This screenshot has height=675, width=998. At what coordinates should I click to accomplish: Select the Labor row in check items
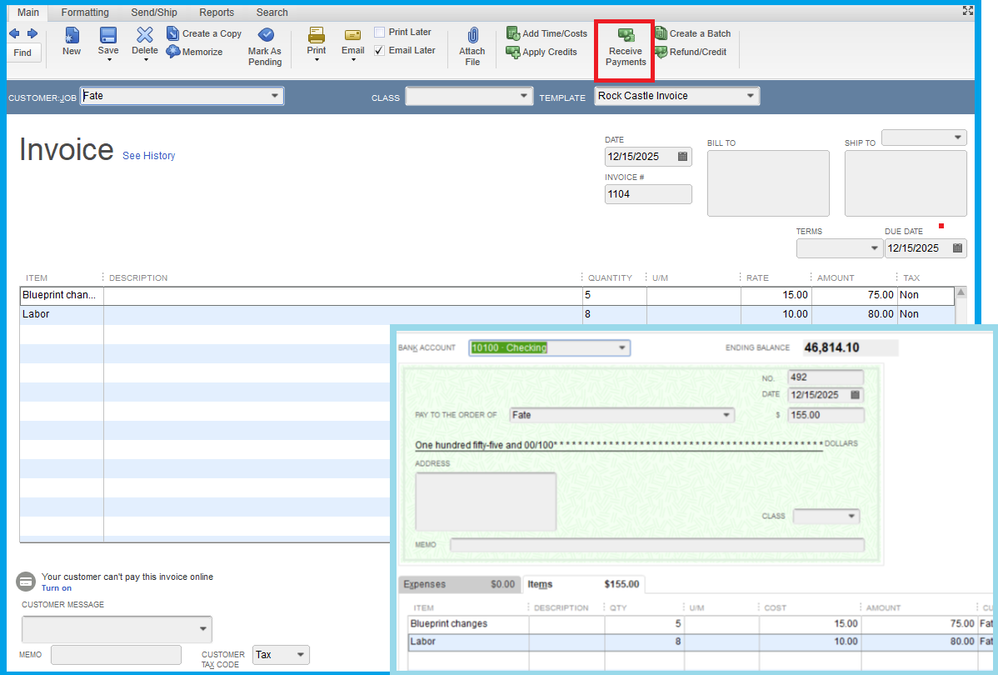(x=700, y=641)
